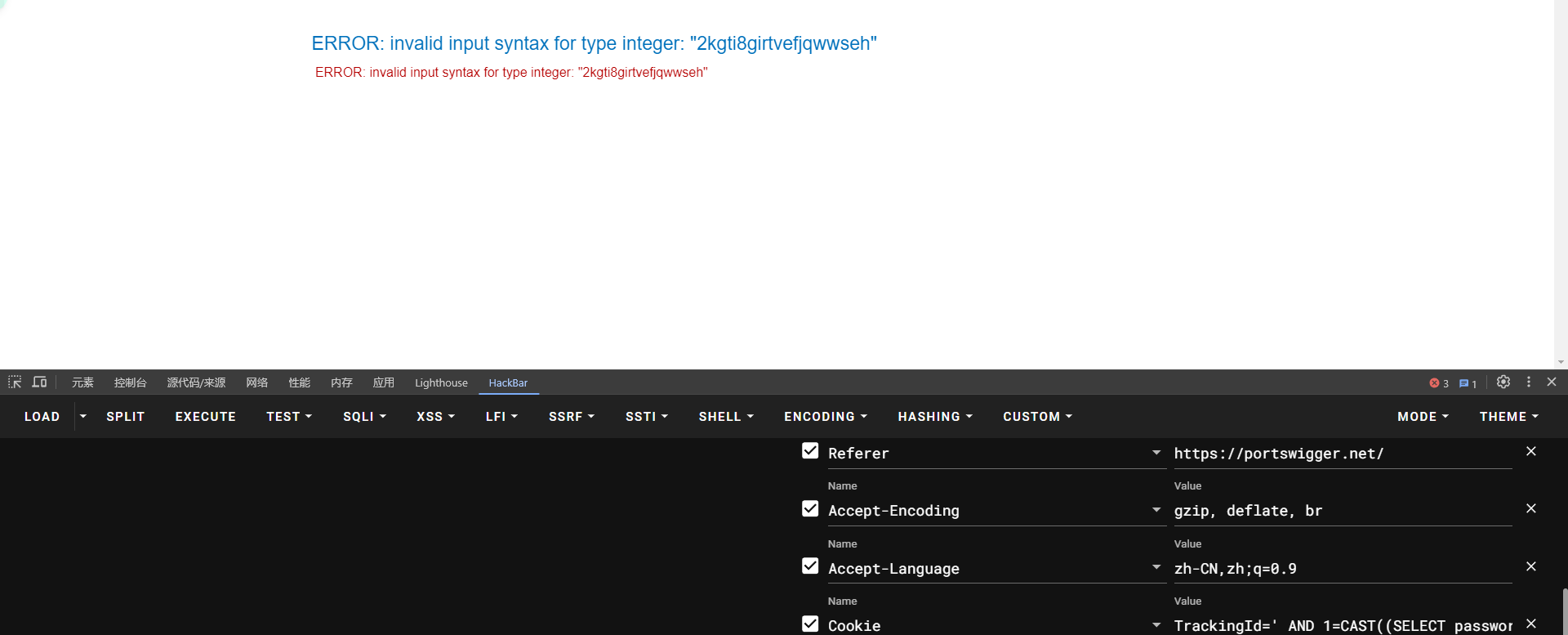Uncheck the Accept-Language header checkbox
The width and height of the screenshot is (1568, 635).
[x=810, y=566]
